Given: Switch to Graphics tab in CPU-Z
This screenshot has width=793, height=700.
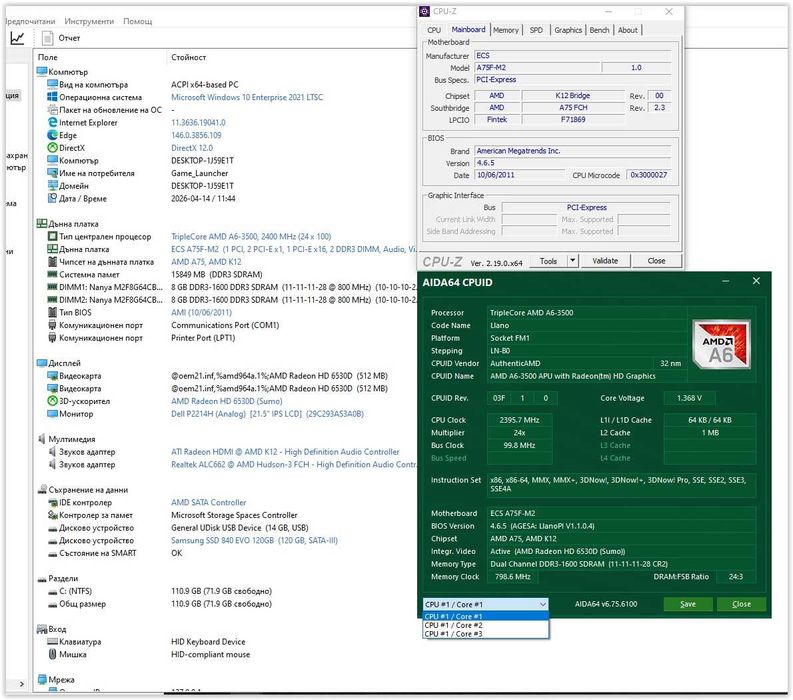Looking at the screenshot, I should pyautogui.click(x=568, y=30).
